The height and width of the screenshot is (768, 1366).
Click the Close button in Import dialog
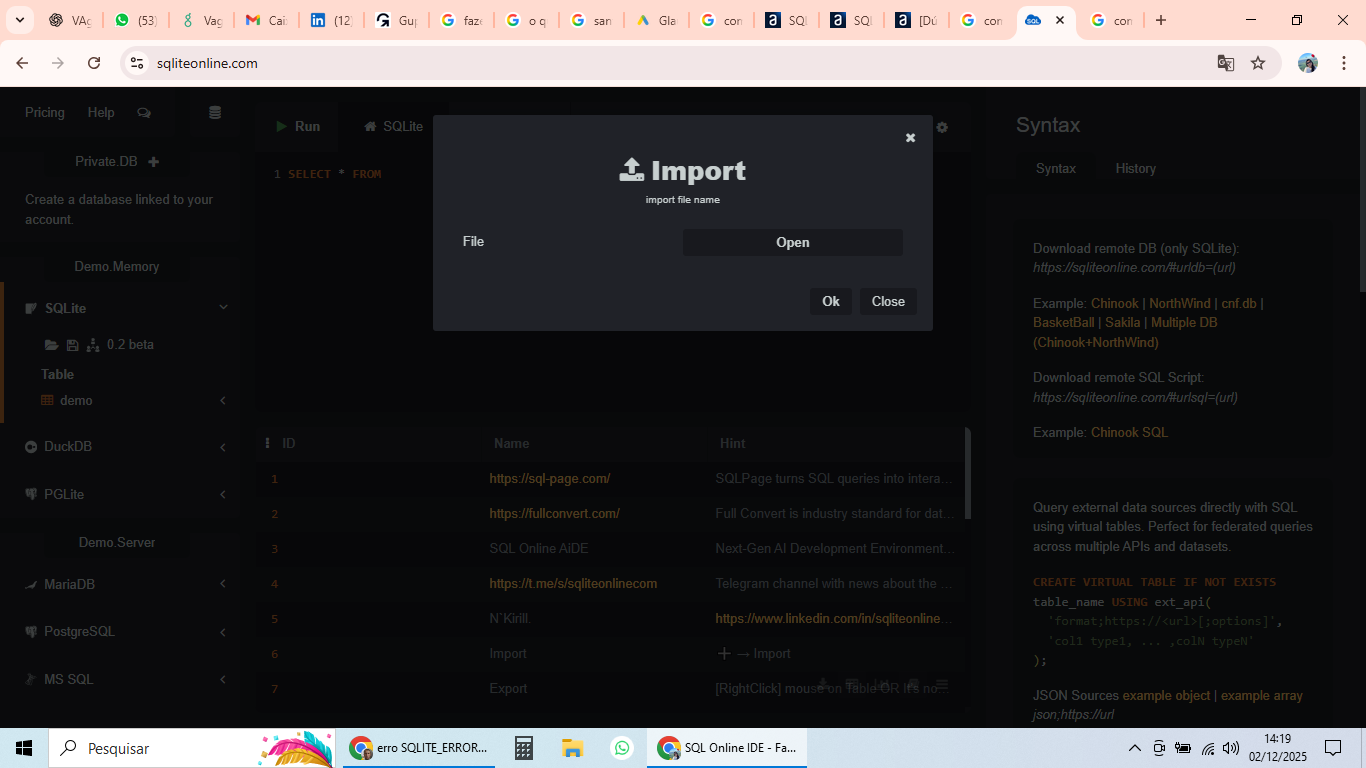pos(888,301)
